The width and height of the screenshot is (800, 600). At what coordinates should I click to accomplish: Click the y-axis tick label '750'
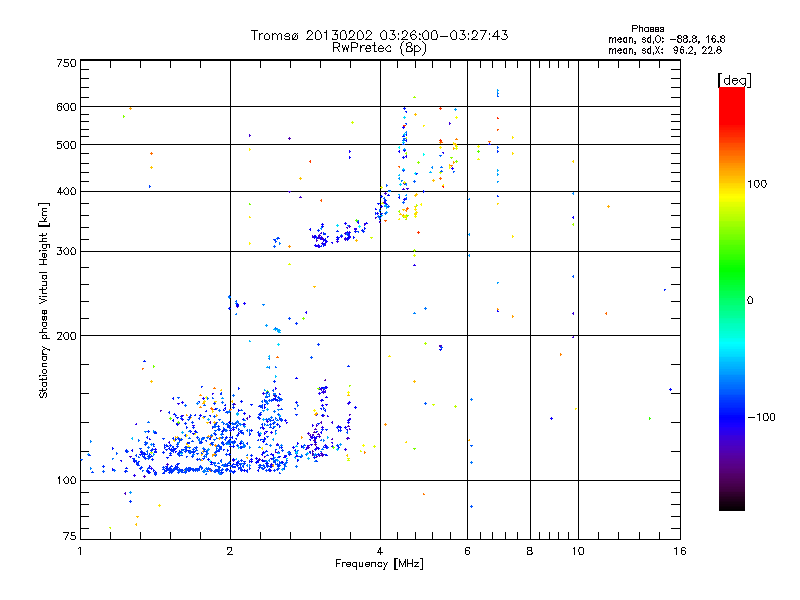66,63
